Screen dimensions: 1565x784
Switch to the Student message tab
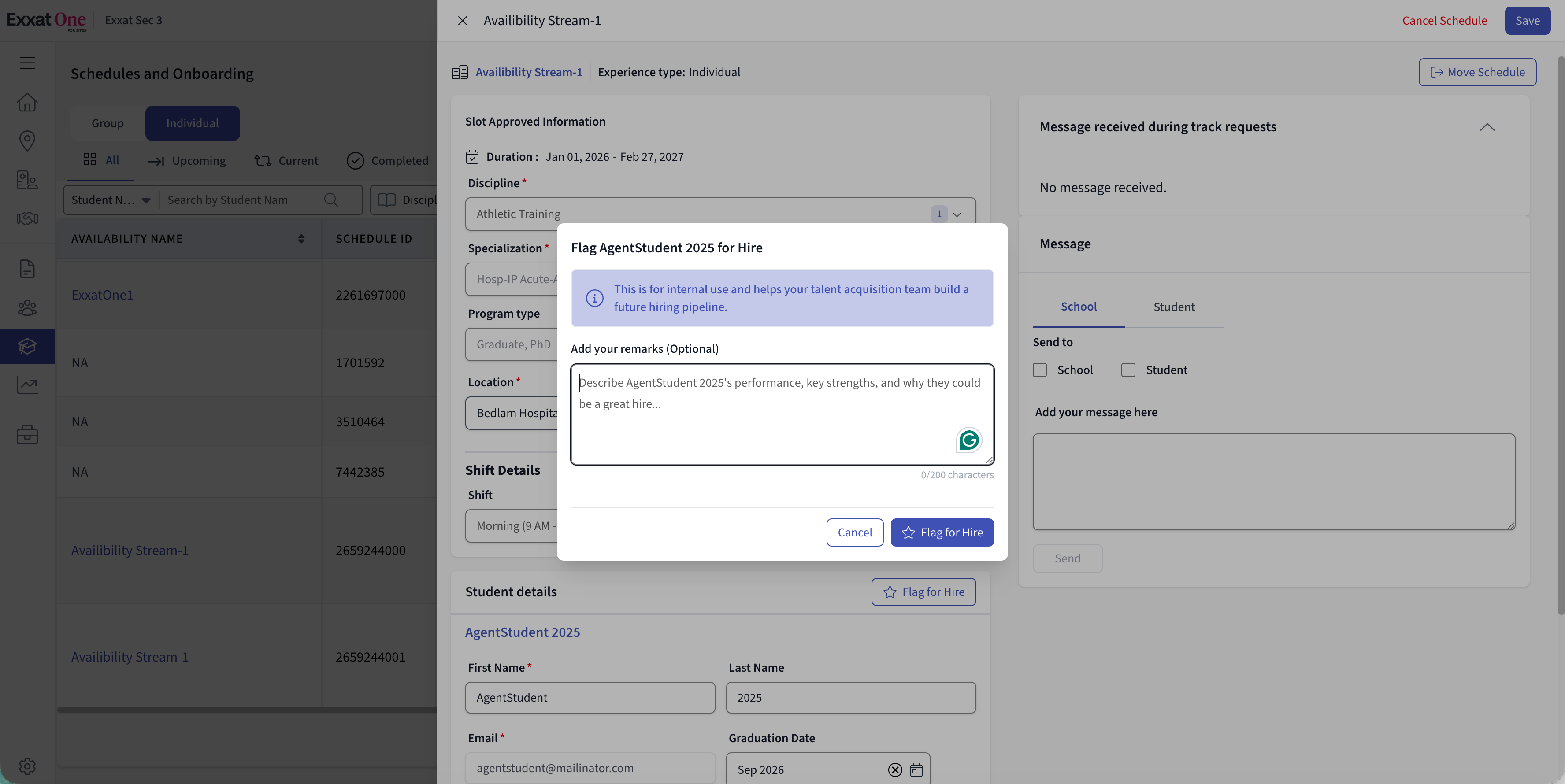click(x=1174, y=307)
